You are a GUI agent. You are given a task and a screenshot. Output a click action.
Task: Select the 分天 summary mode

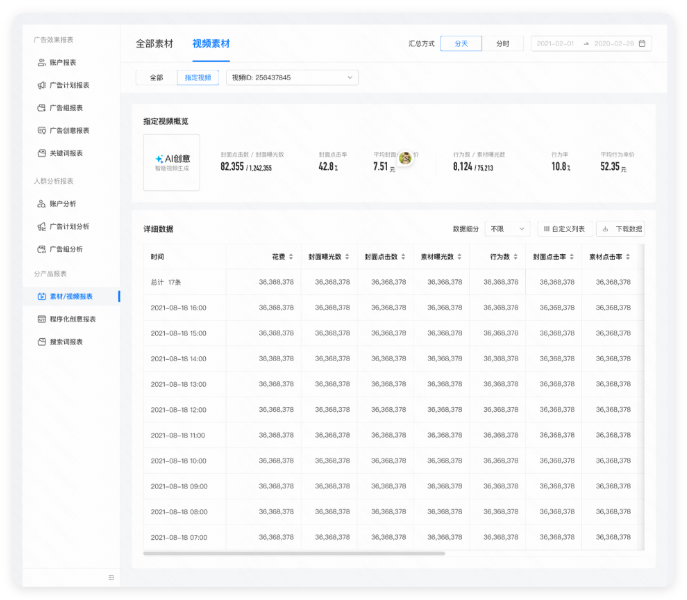pos(461,44)
